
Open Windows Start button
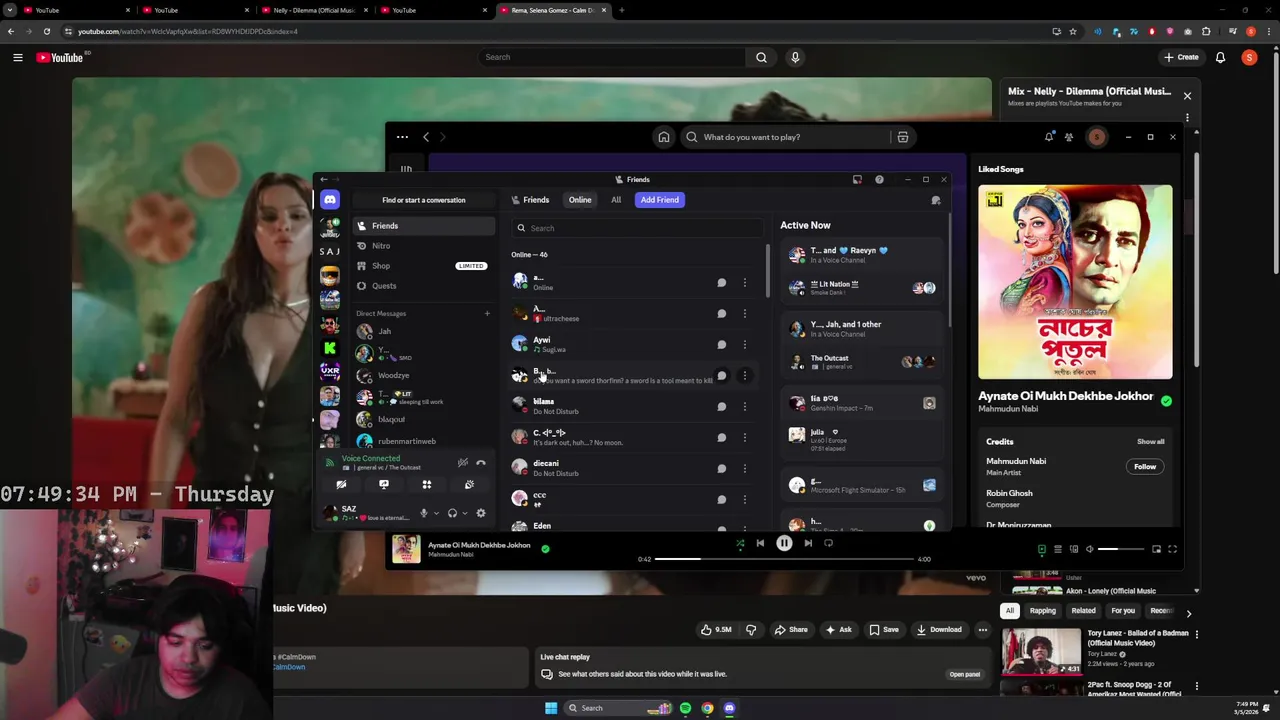pyautogui.click(x=550, y=708)
